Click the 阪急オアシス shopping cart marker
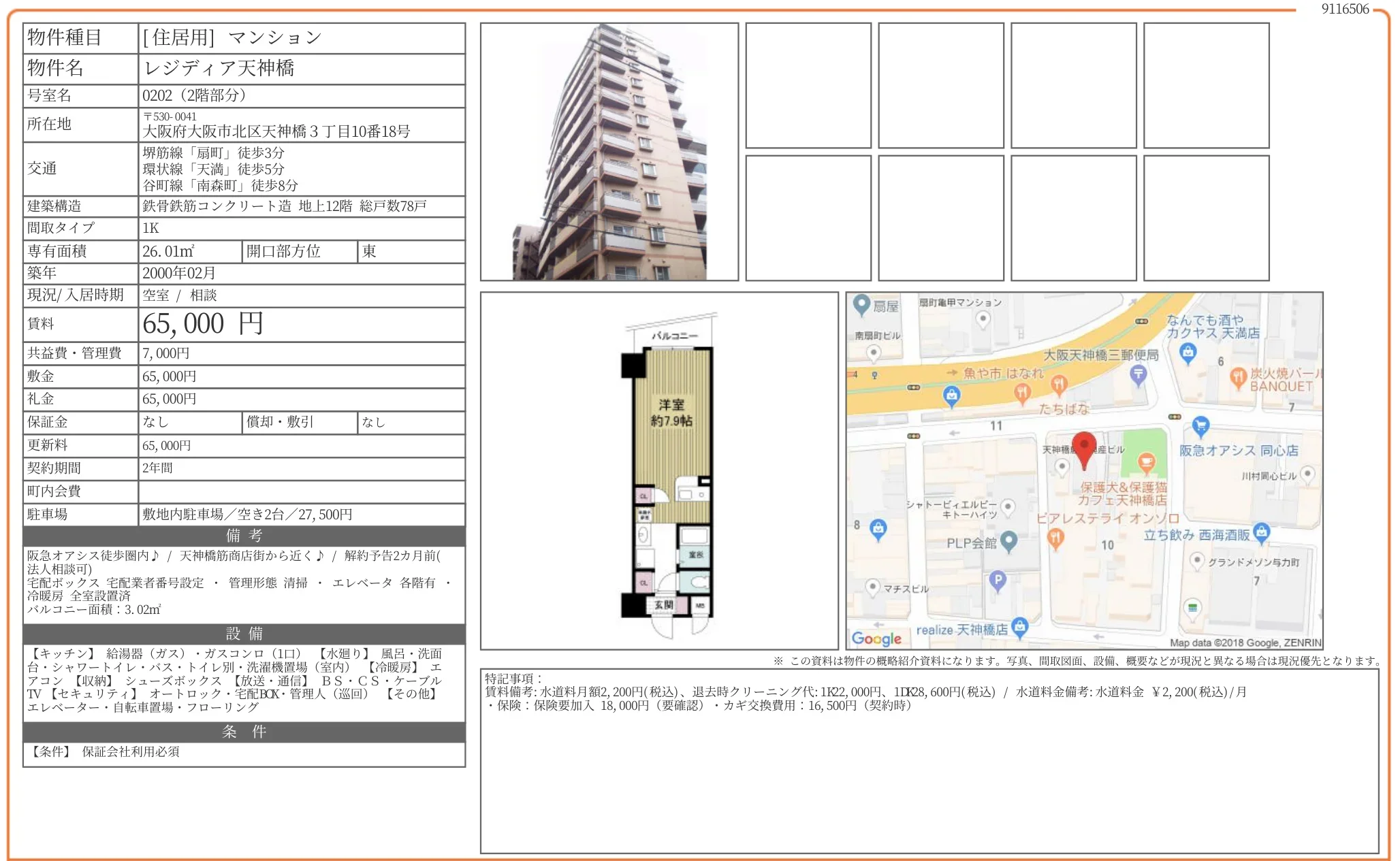 click(1200, 426)
